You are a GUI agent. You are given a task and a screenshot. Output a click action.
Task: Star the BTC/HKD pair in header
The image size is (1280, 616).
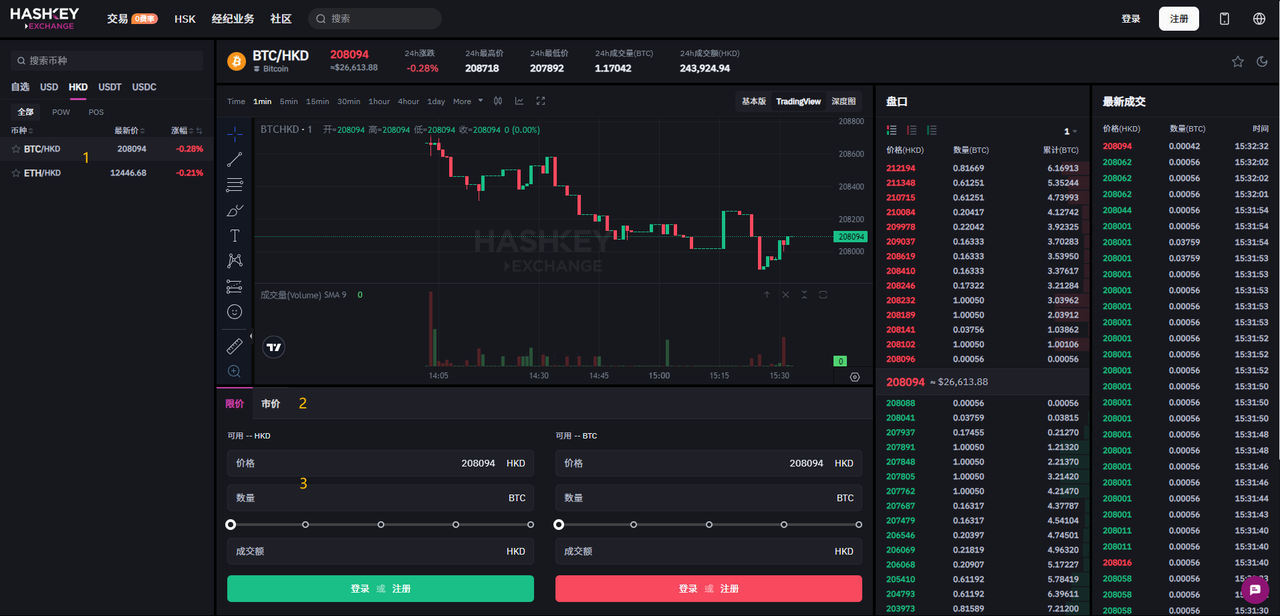point(1237,61)
